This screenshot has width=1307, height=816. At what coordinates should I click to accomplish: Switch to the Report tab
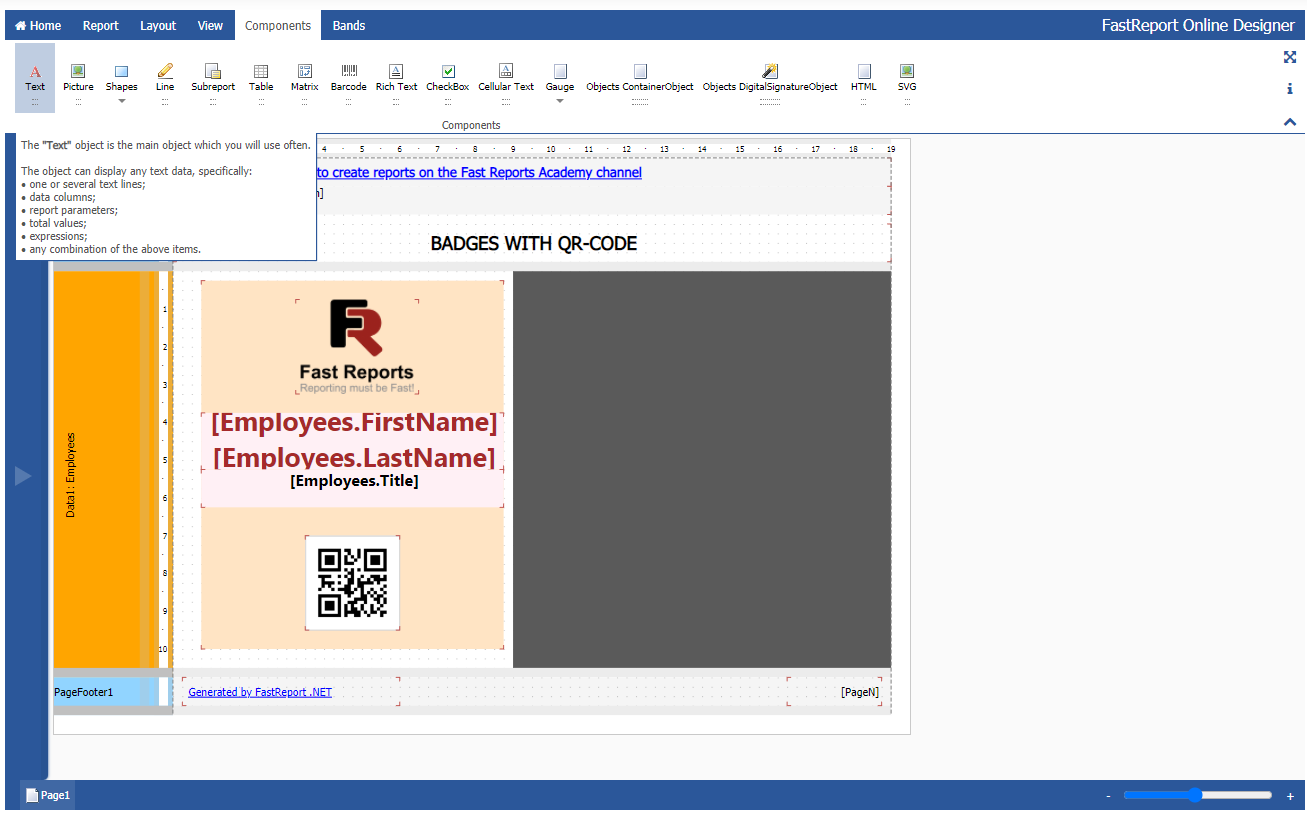coord(101,26)
